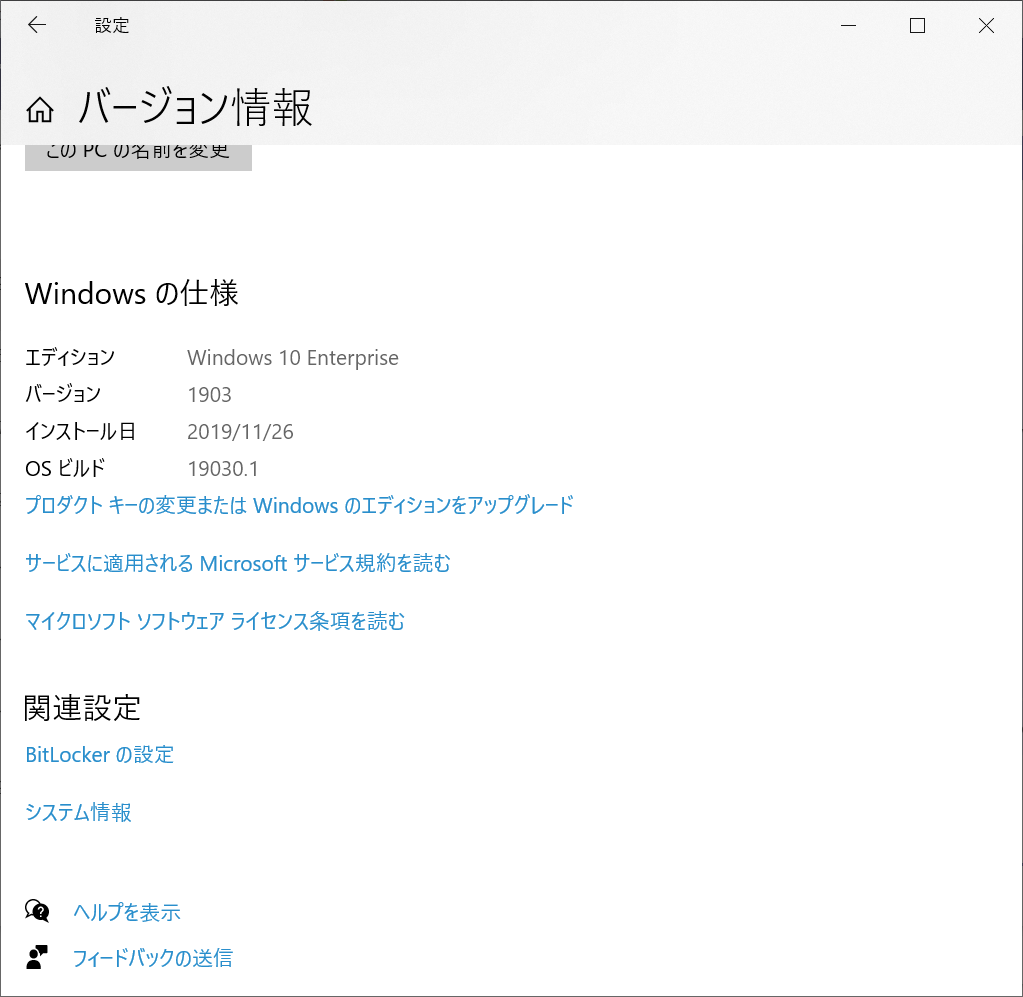Viewport: 1023px width, 997px height.
Task: Click the partially hidden 'この PC の名前を変更' button
Action: tap(138, 157)
